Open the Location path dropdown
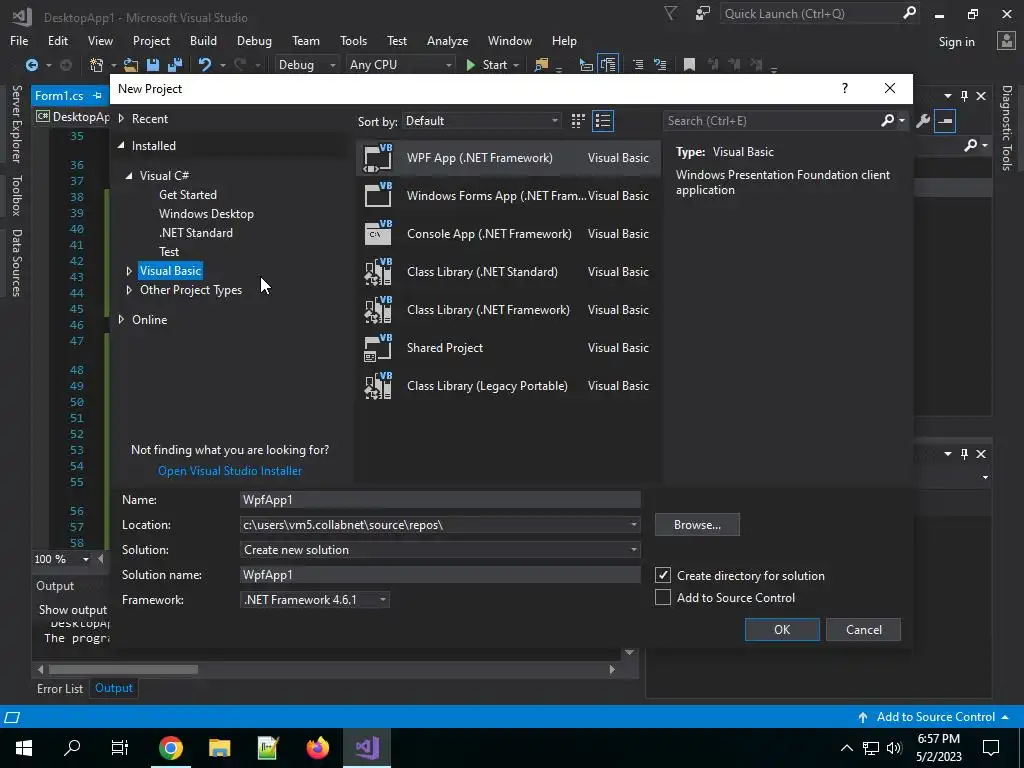The width and height of the screenshot is (1024, 768). coord(633,524)
